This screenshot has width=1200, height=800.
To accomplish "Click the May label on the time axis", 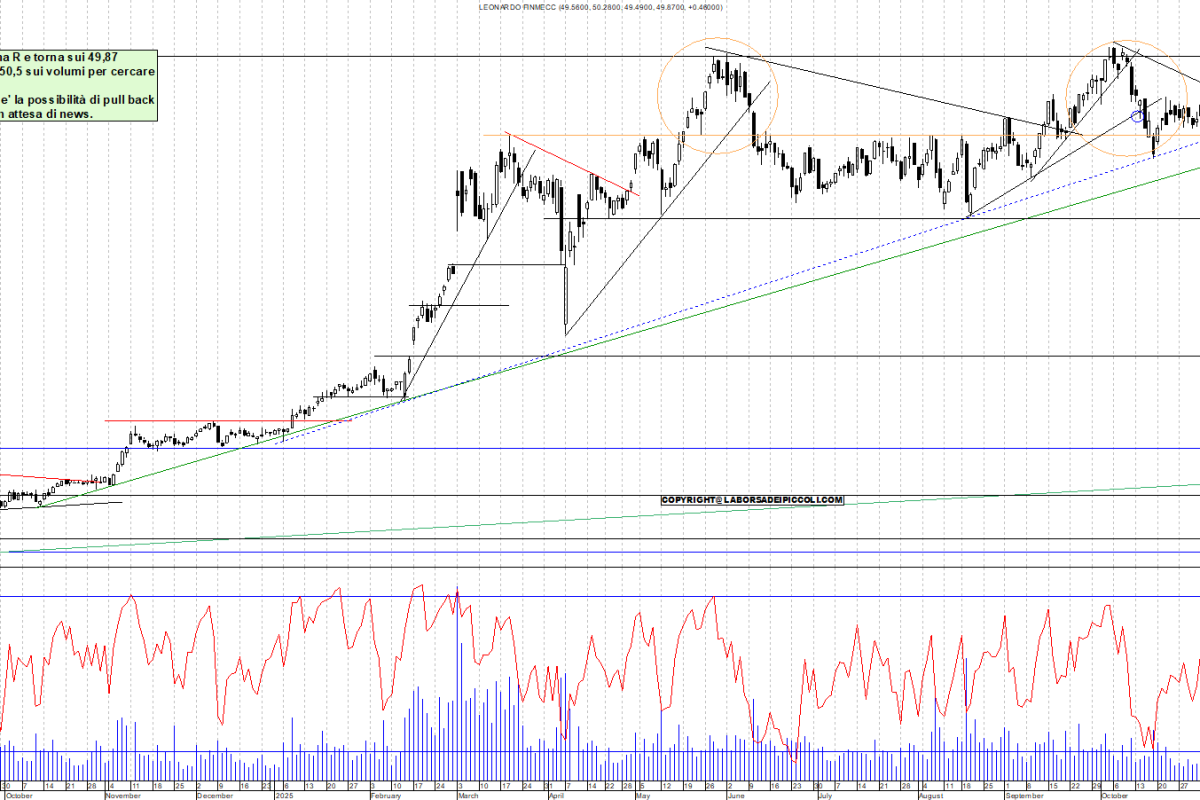I will coord(641,796).
